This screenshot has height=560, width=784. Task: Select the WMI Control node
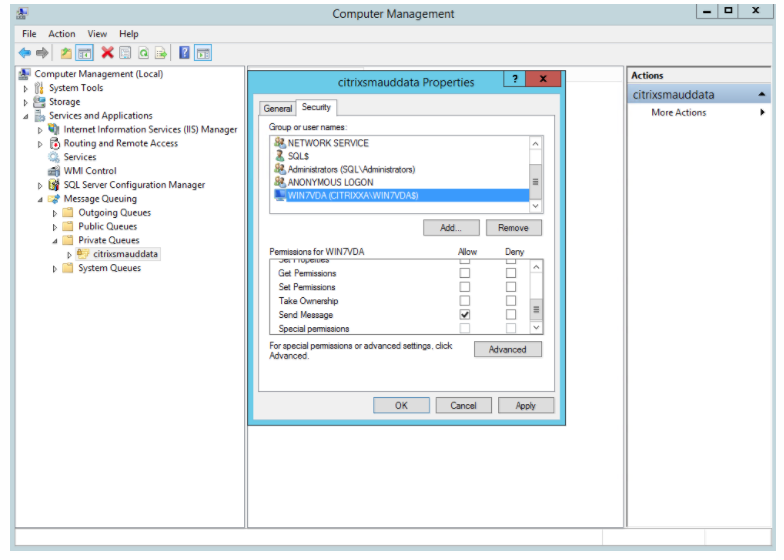(89, 171)
